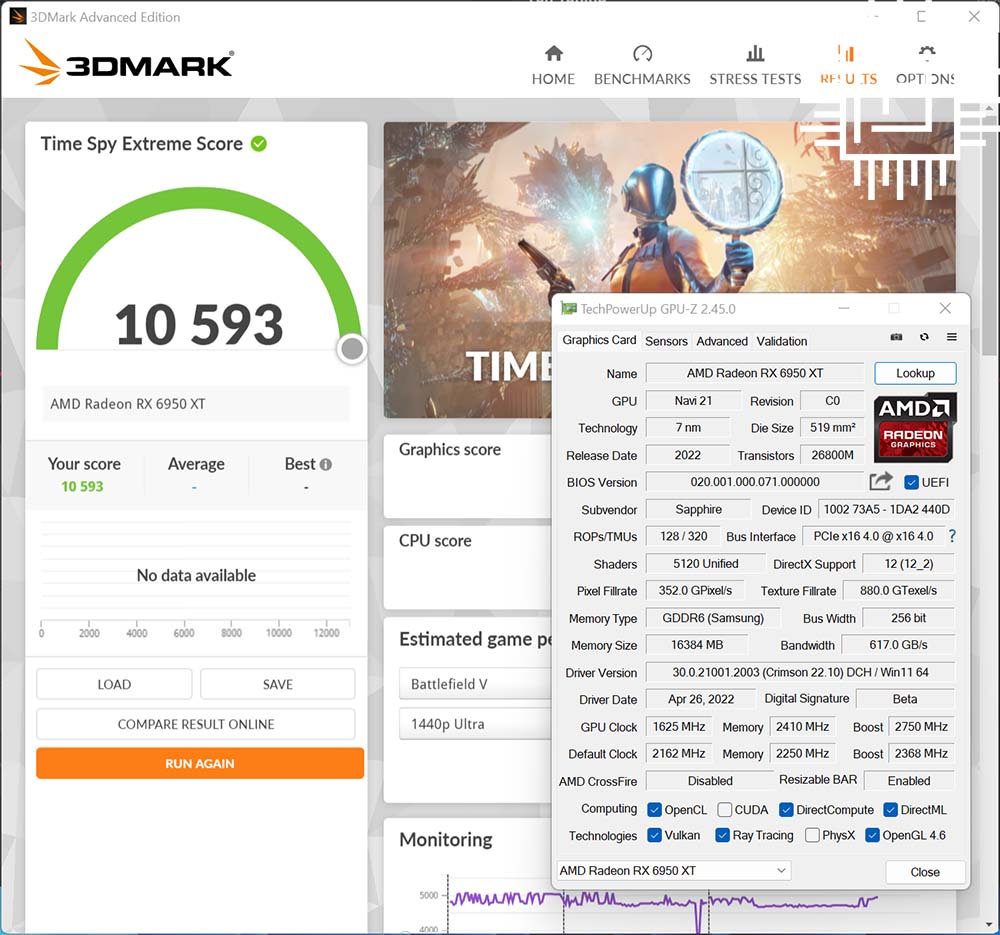The height and width of the screenshot is (935, 1000).
Task: Click COMPARE RESULT ONLINE
Action: 196,725
